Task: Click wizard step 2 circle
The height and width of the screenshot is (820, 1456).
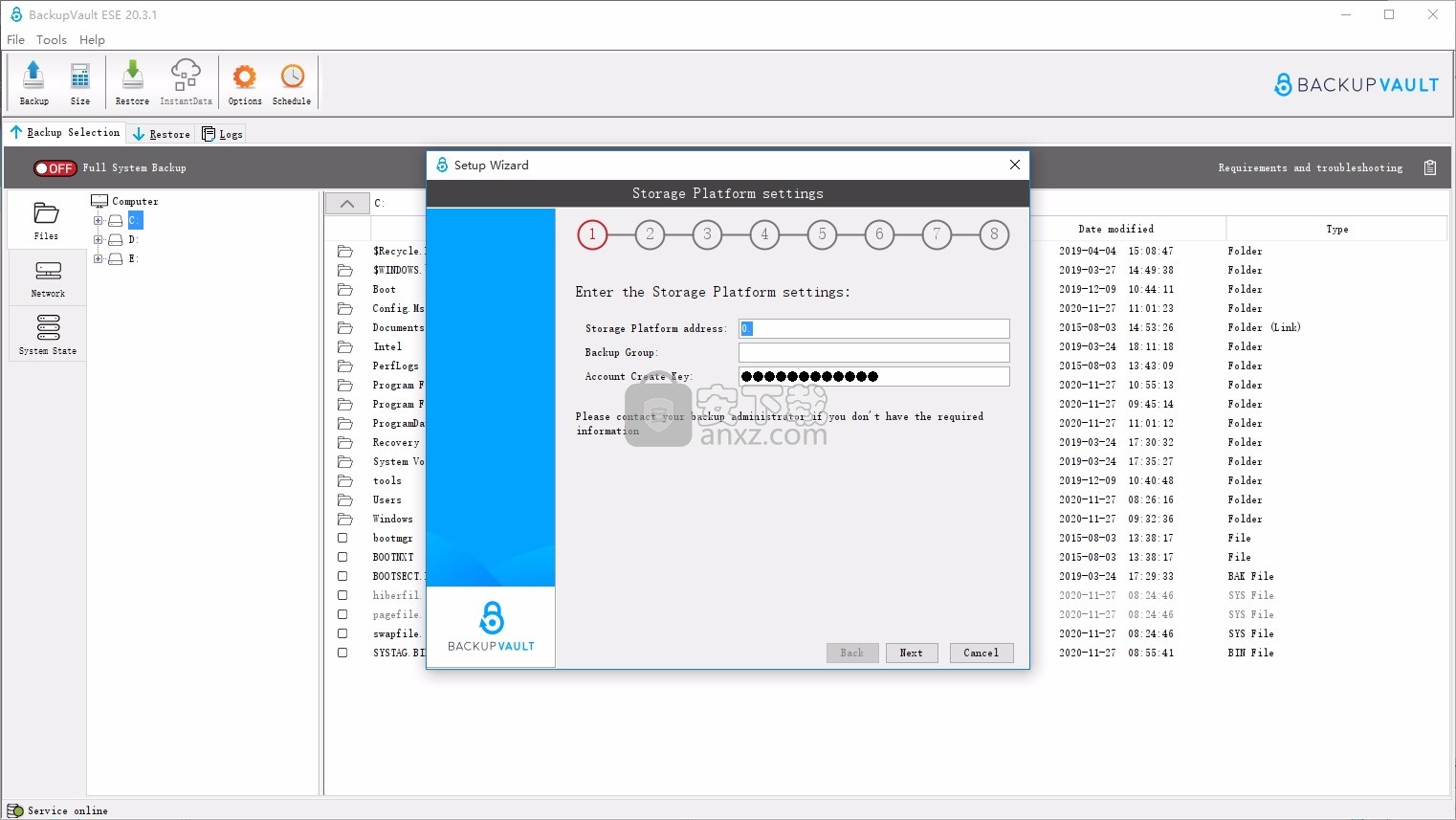Action: pos(650,234)
